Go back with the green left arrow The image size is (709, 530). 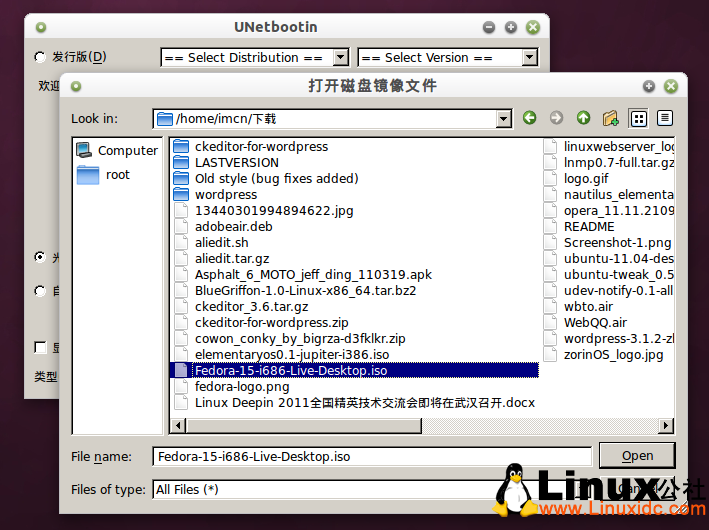[x=529, y=118]
